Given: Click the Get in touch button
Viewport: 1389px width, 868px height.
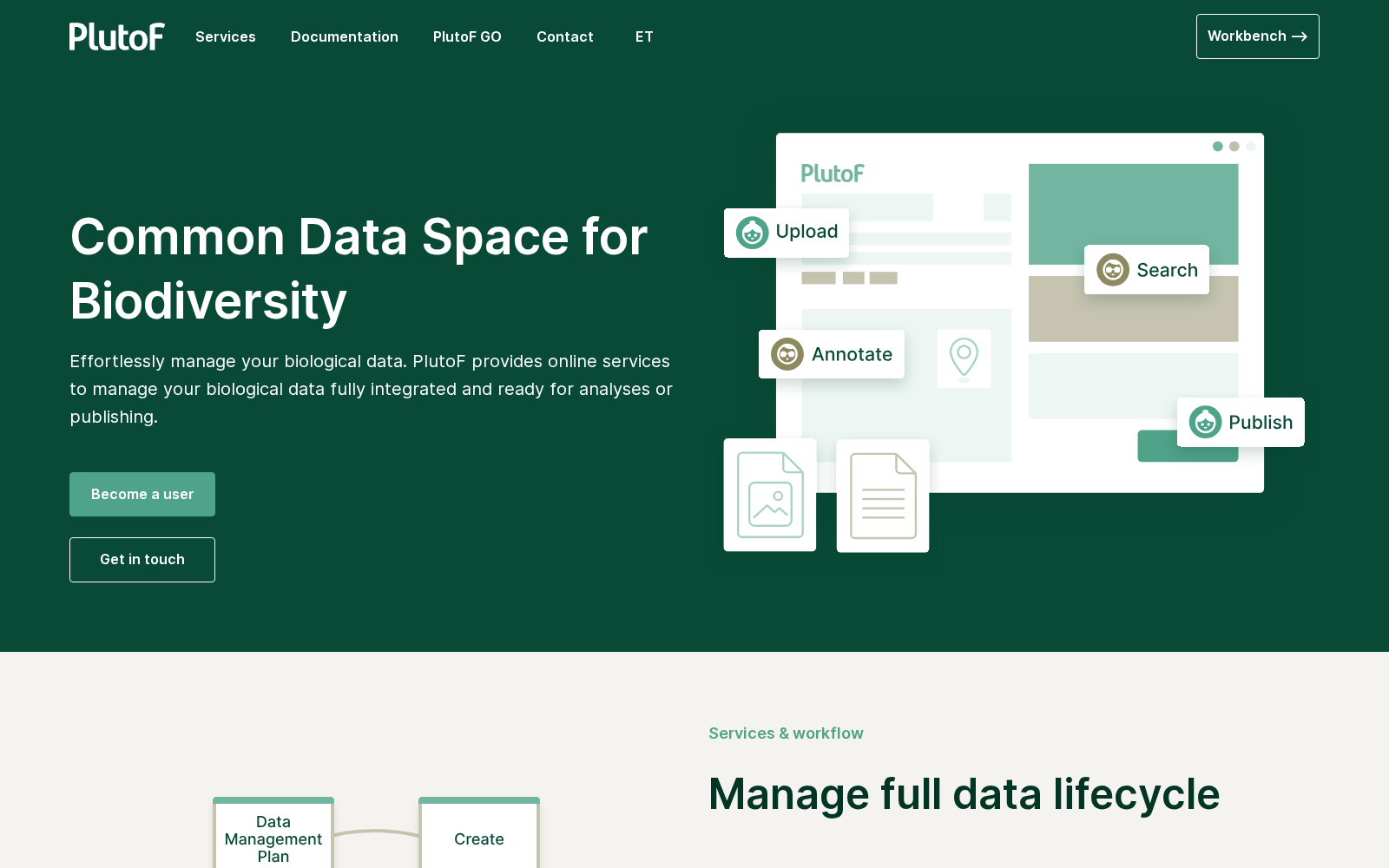Looking at the screenshot, I should [x=142, y=560].
